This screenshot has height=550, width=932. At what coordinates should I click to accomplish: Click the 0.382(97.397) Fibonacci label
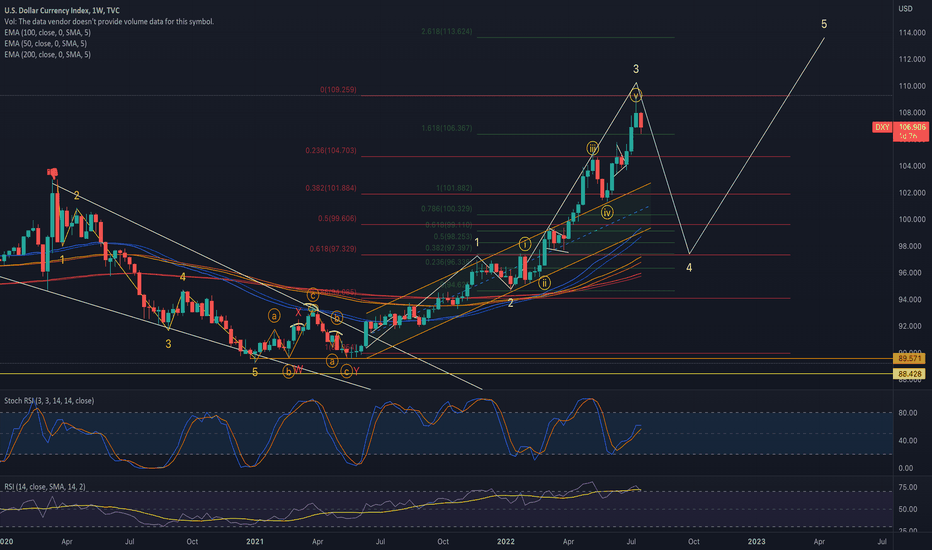click(x=449, y=248)
